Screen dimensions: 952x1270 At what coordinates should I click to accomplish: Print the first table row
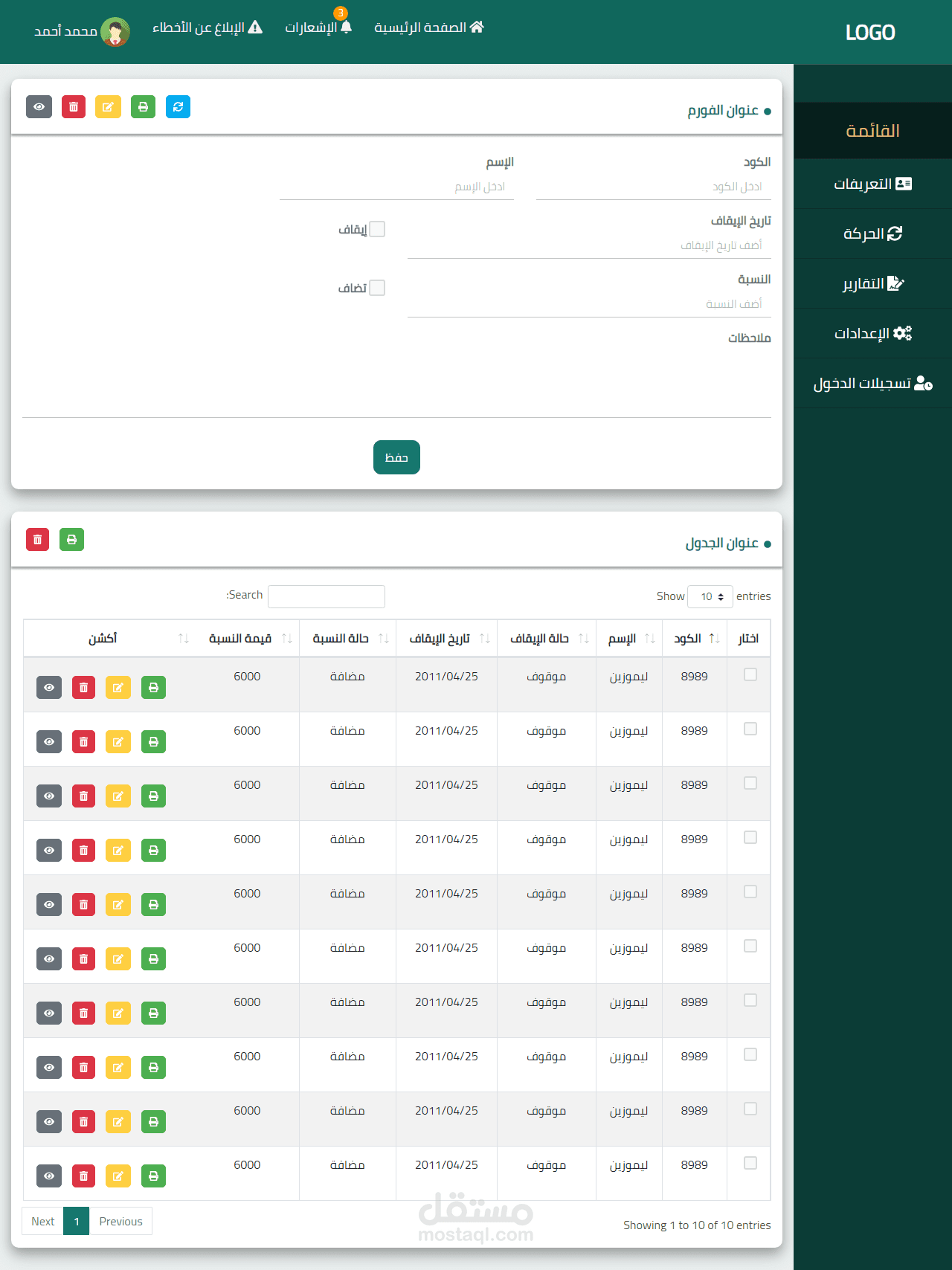153,688
